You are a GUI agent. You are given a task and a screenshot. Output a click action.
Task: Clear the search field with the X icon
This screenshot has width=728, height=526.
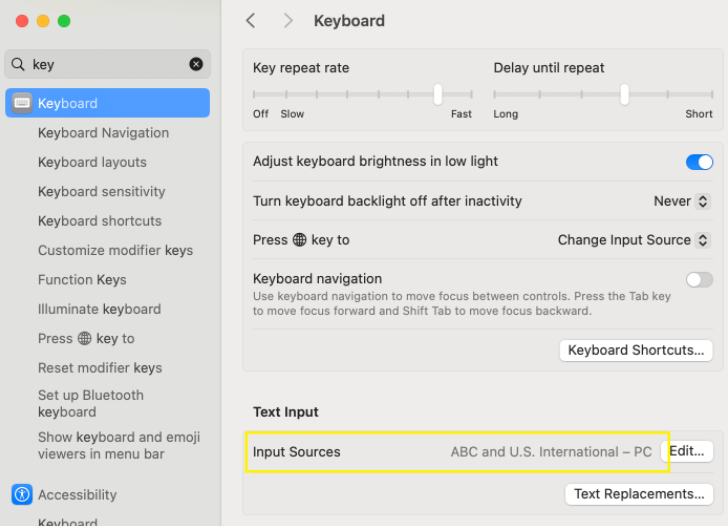tap(196, 64)
